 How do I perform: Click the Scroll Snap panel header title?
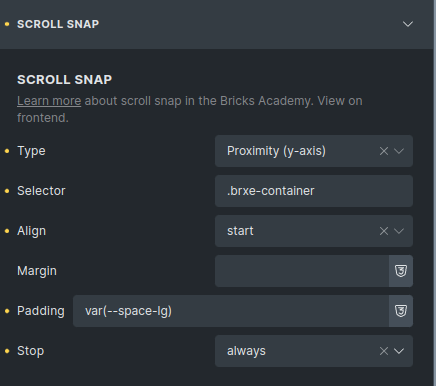click(58, 24)
